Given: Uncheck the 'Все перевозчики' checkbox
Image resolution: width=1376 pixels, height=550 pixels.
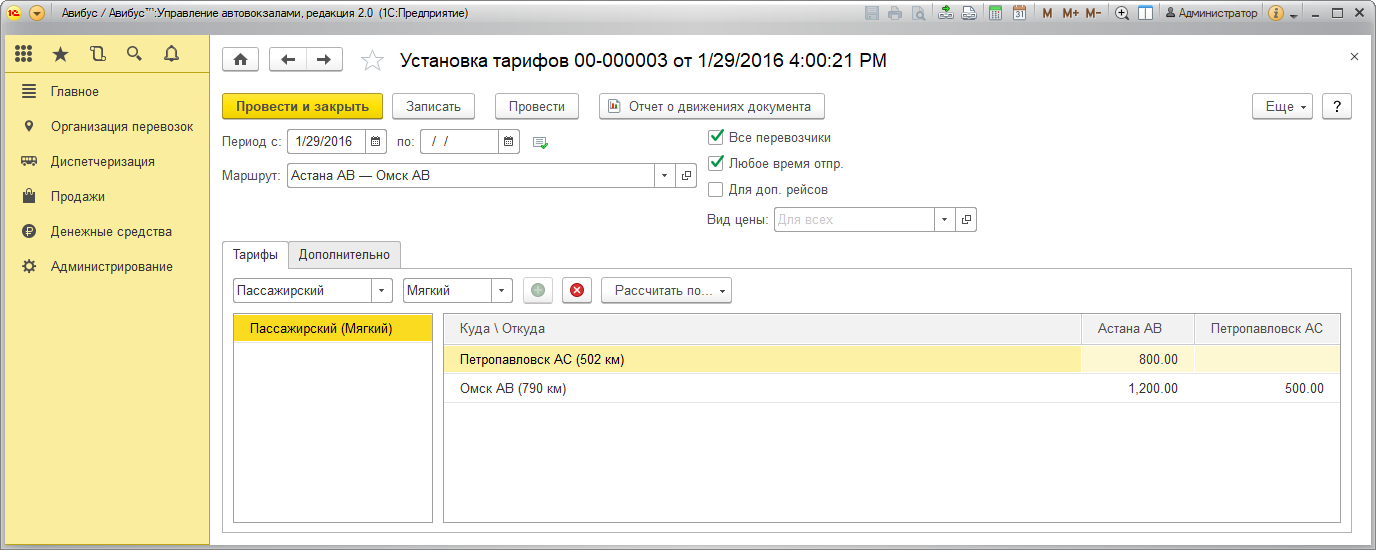Looking at the screenshot, I should [x=715, y=138].
